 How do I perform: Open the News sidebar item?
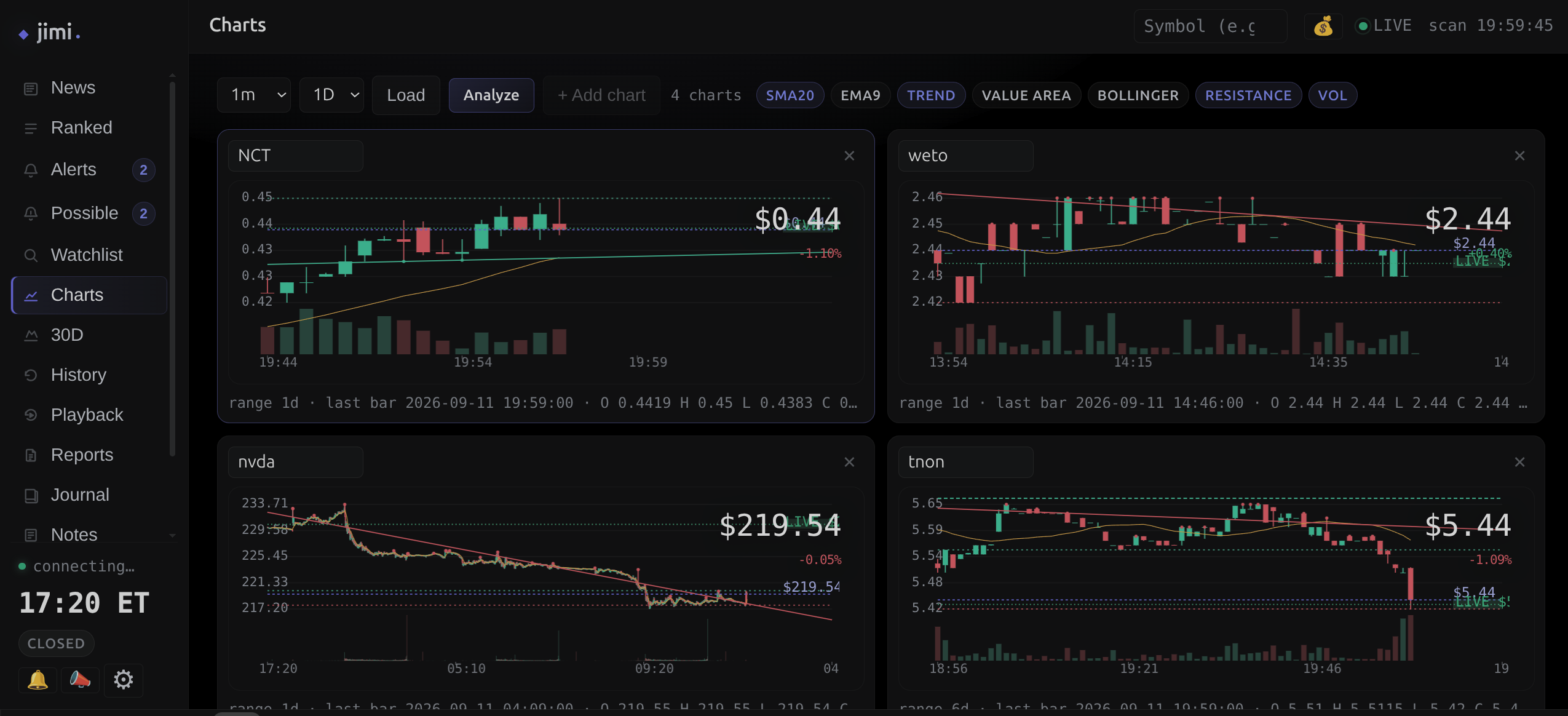point(89,88)
